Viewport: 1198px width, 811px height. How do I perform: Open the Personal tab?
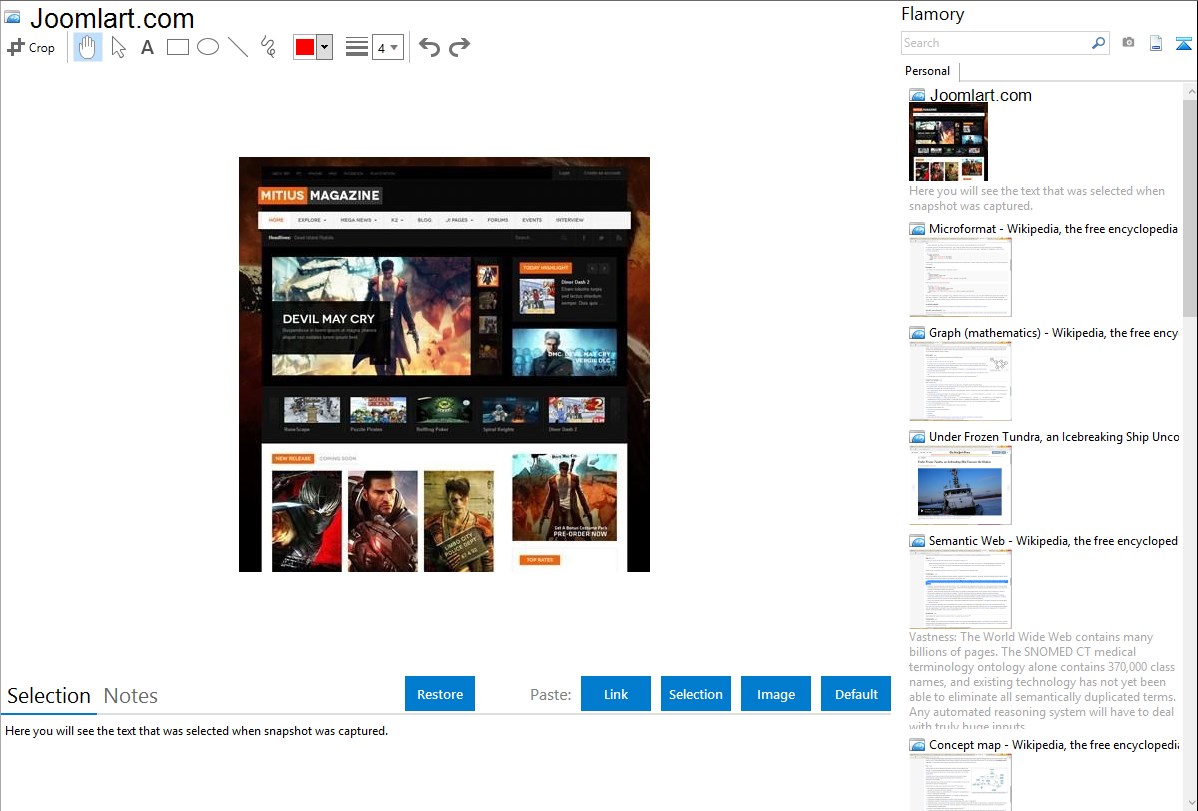[x=927, y=71]
